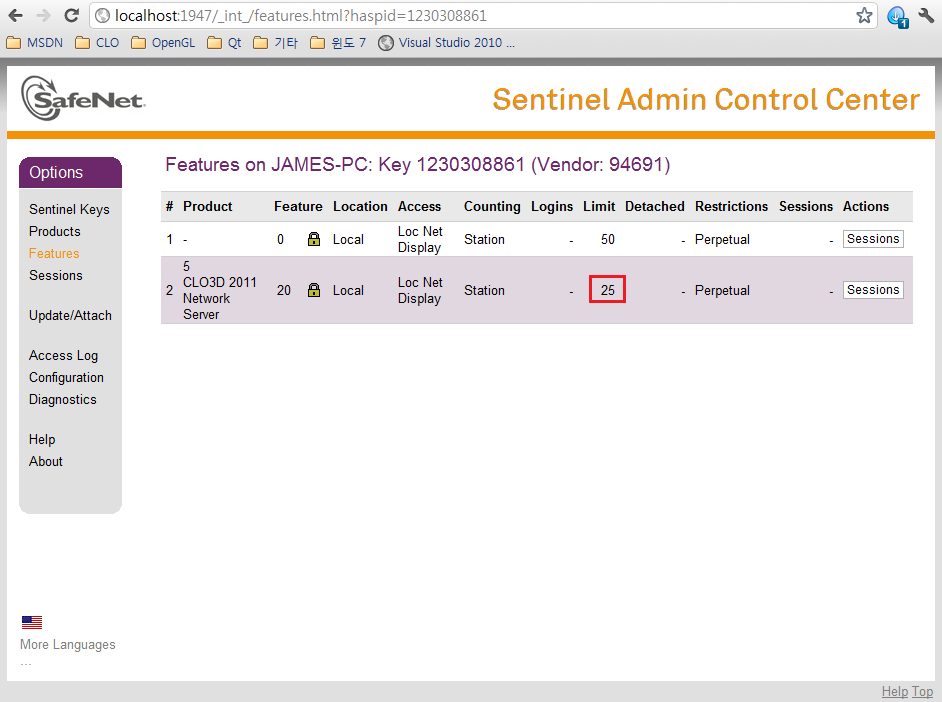Click the Counting column header
Screen dimensions: 942x702
[x=492, y=207]
